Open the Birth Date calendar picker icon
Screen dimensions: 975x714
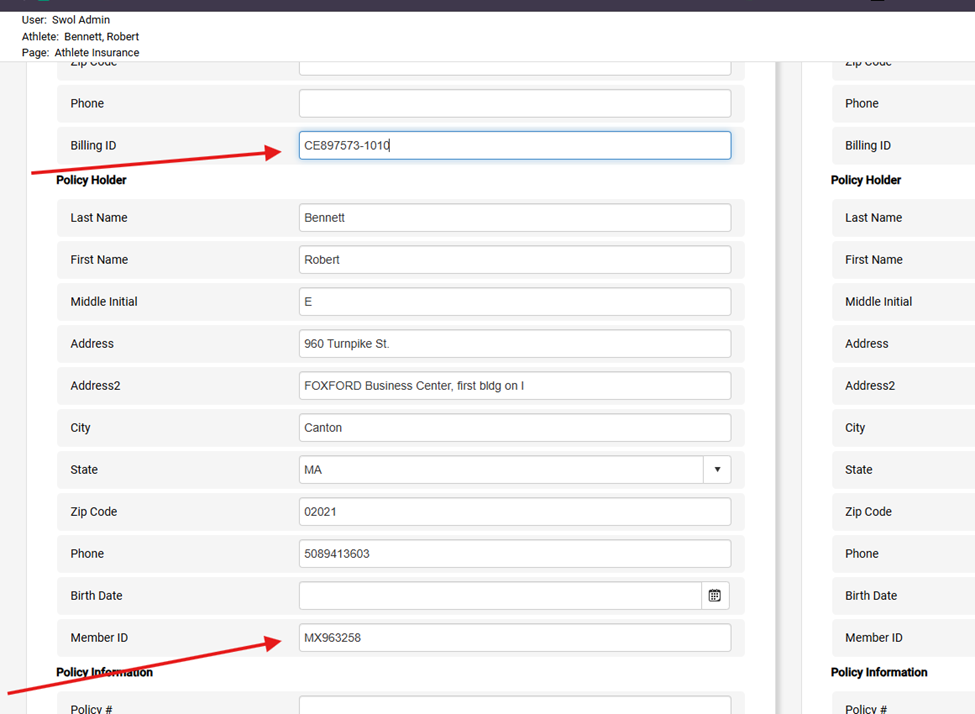[715, 596]
